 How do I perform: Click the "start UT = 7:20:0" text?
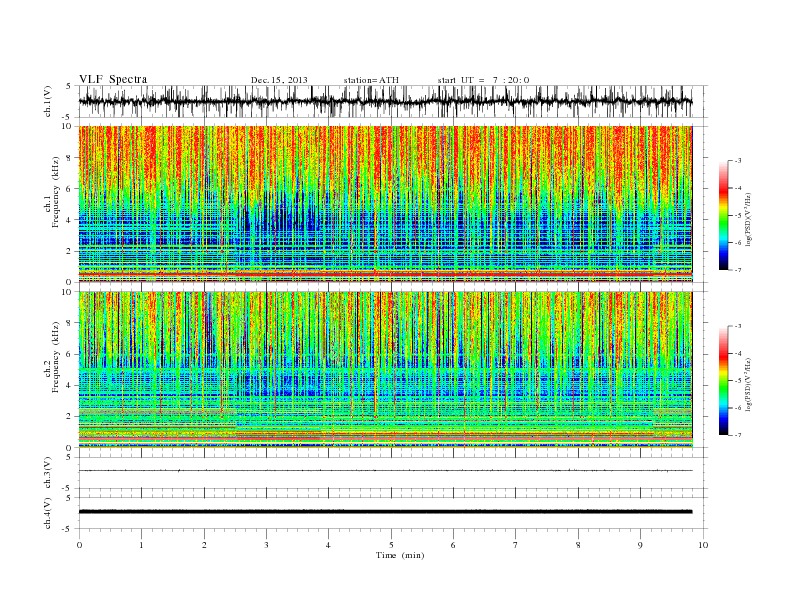[483, 80]
